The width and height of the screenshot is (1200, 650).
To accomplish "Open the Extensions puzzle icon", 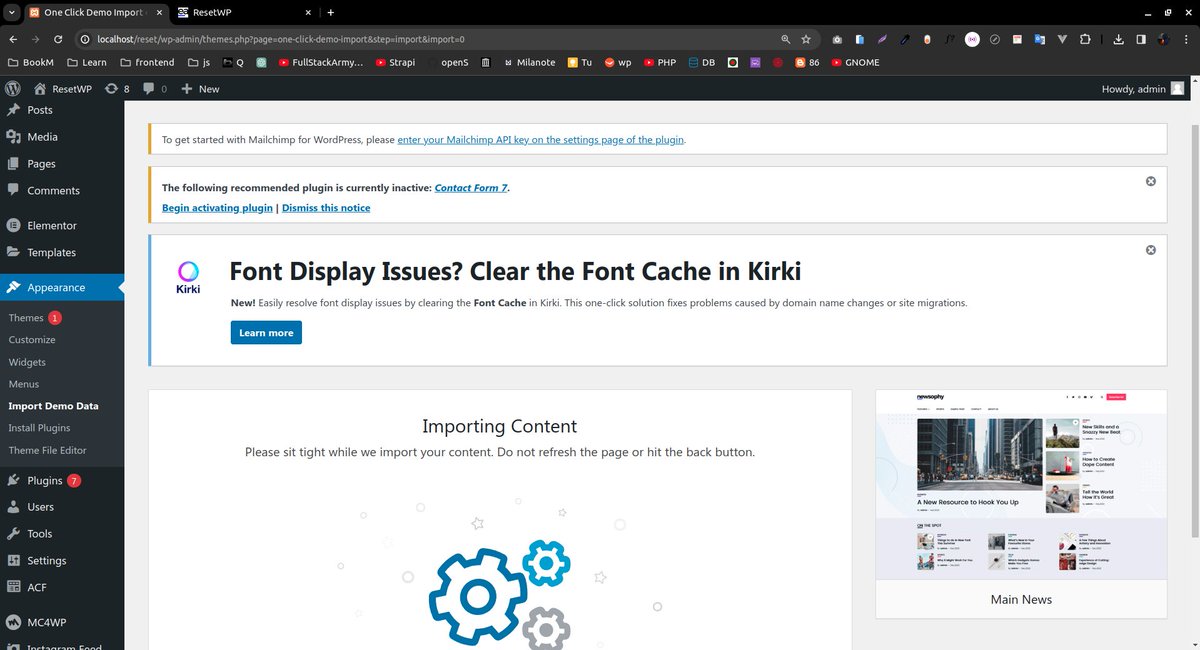I will click(x=1086, y=39).
